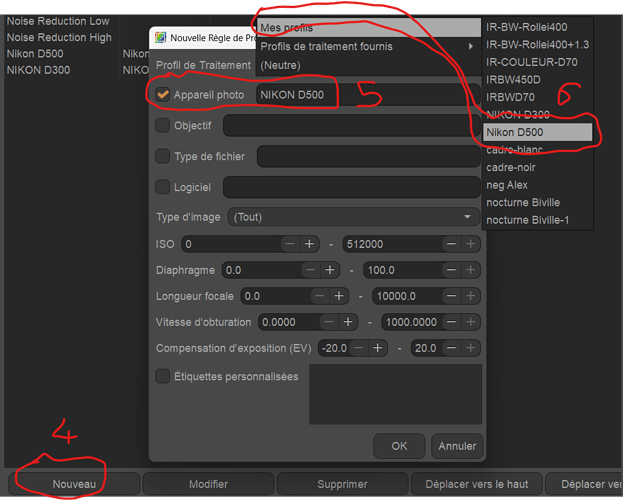Open the Mes profils submenu
The width and height of the screenshot is (623, 500).
tap(368, 27)
